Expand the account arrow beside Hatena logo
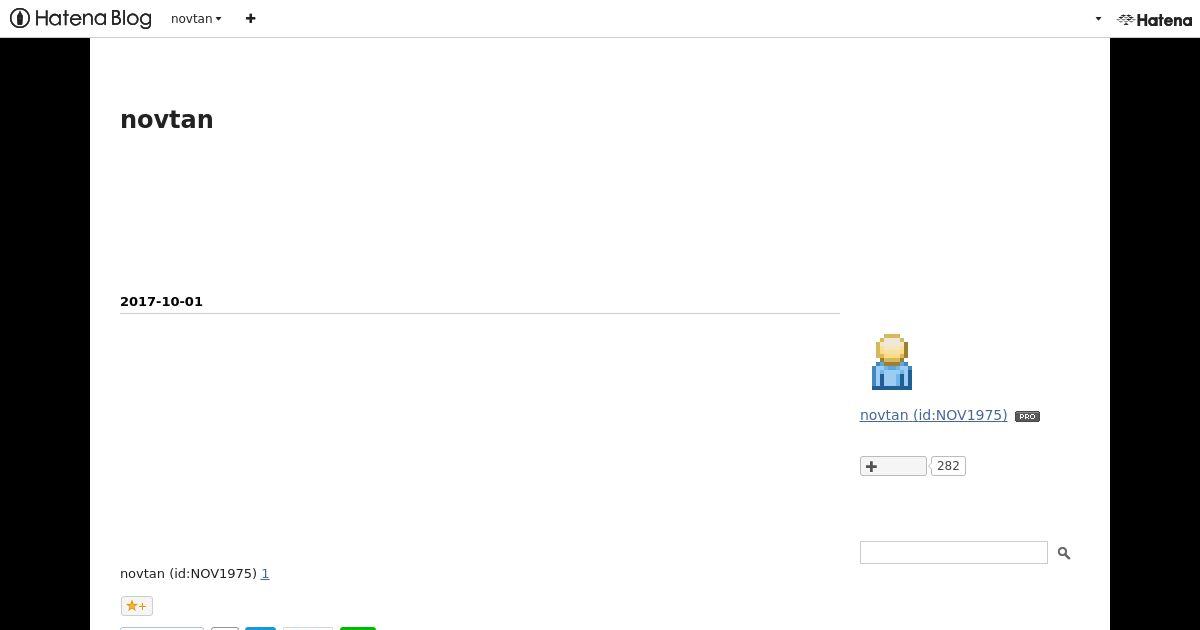1200x630 pixels. 1098,19
